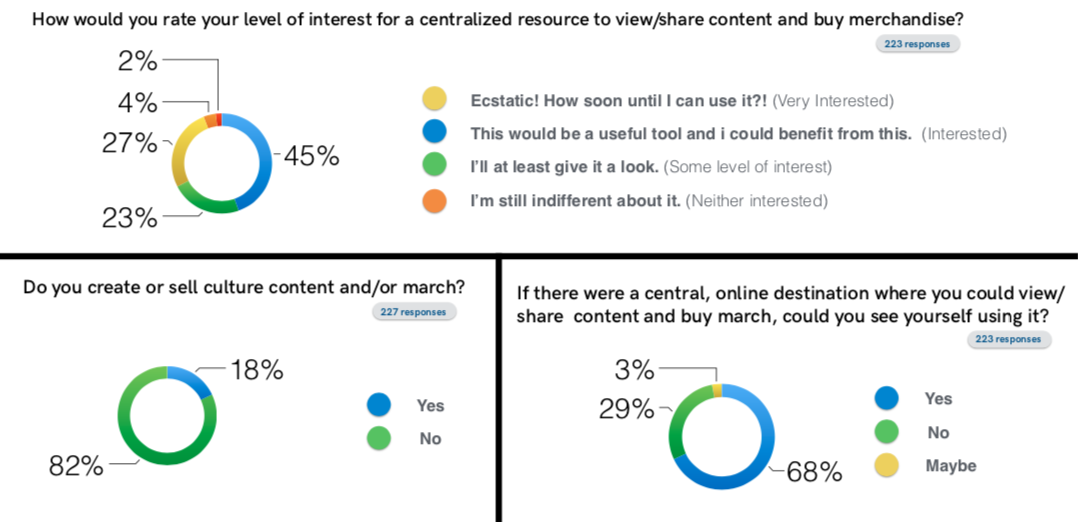Click green No dot in online destination legend
Screen dimensions: 1078x522
[886, 432]
